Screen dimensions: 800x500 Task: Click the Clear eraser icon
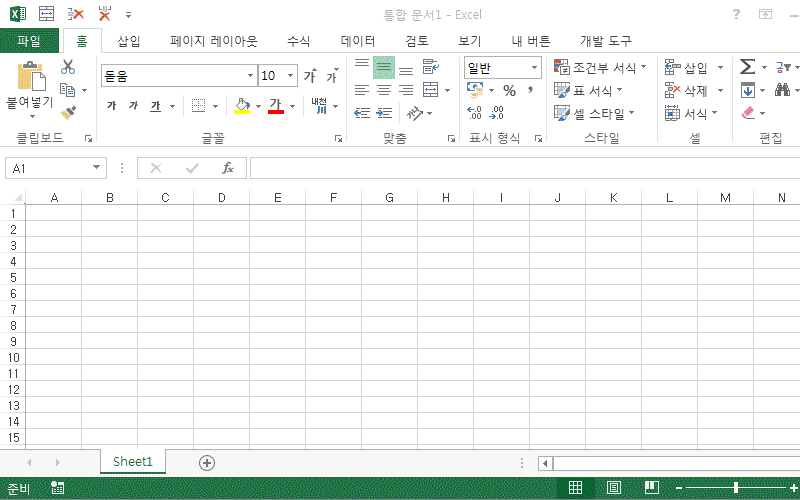click(x=748, y=113)
